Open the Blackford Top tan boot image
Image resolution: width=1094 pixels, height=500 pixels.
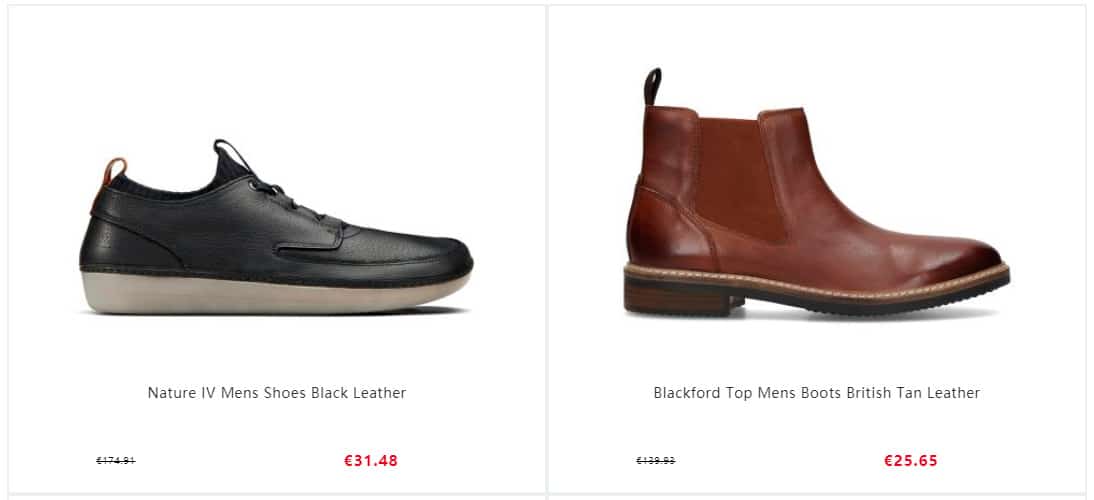(x=816, y=200)
